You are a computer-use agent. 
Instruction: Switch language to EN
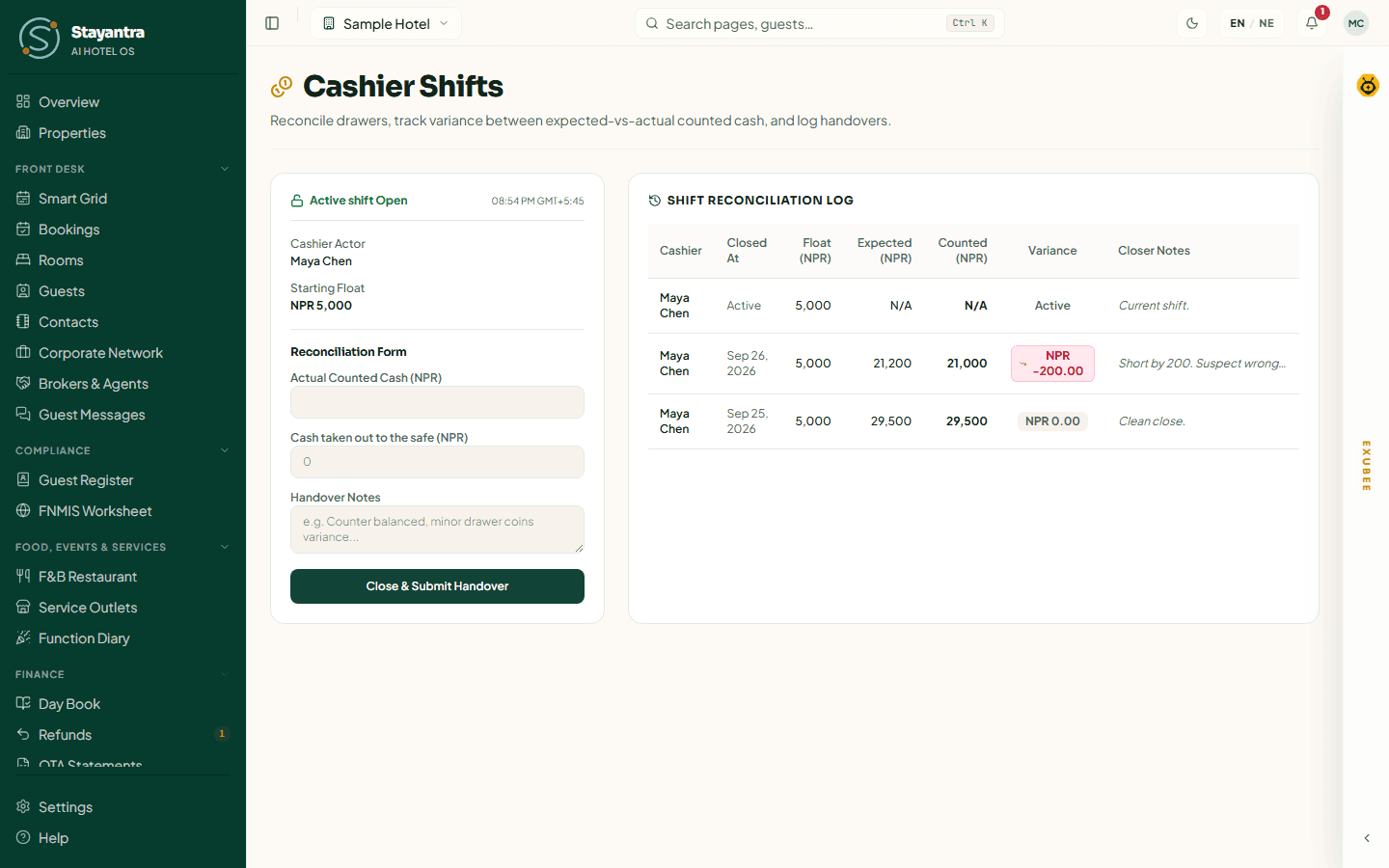click(1238, 23)
